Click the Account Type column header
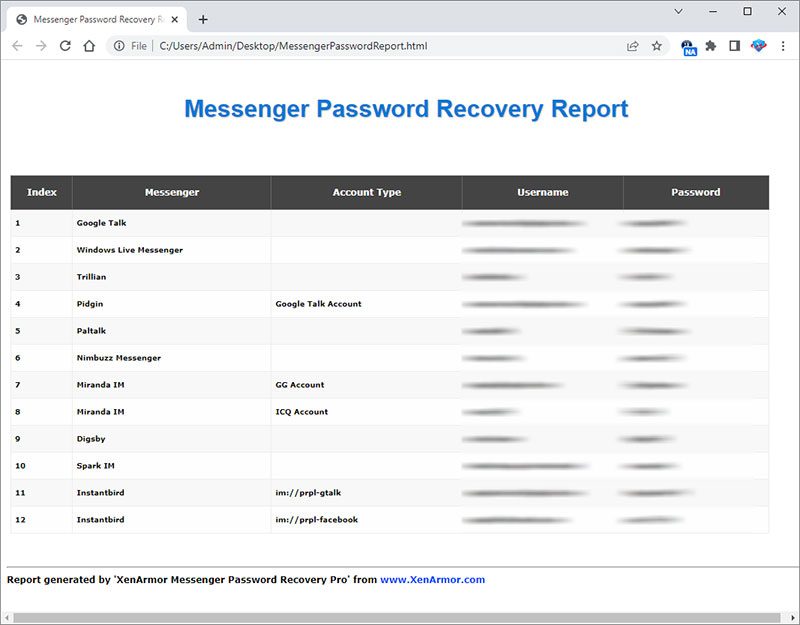 pos(367,192)
